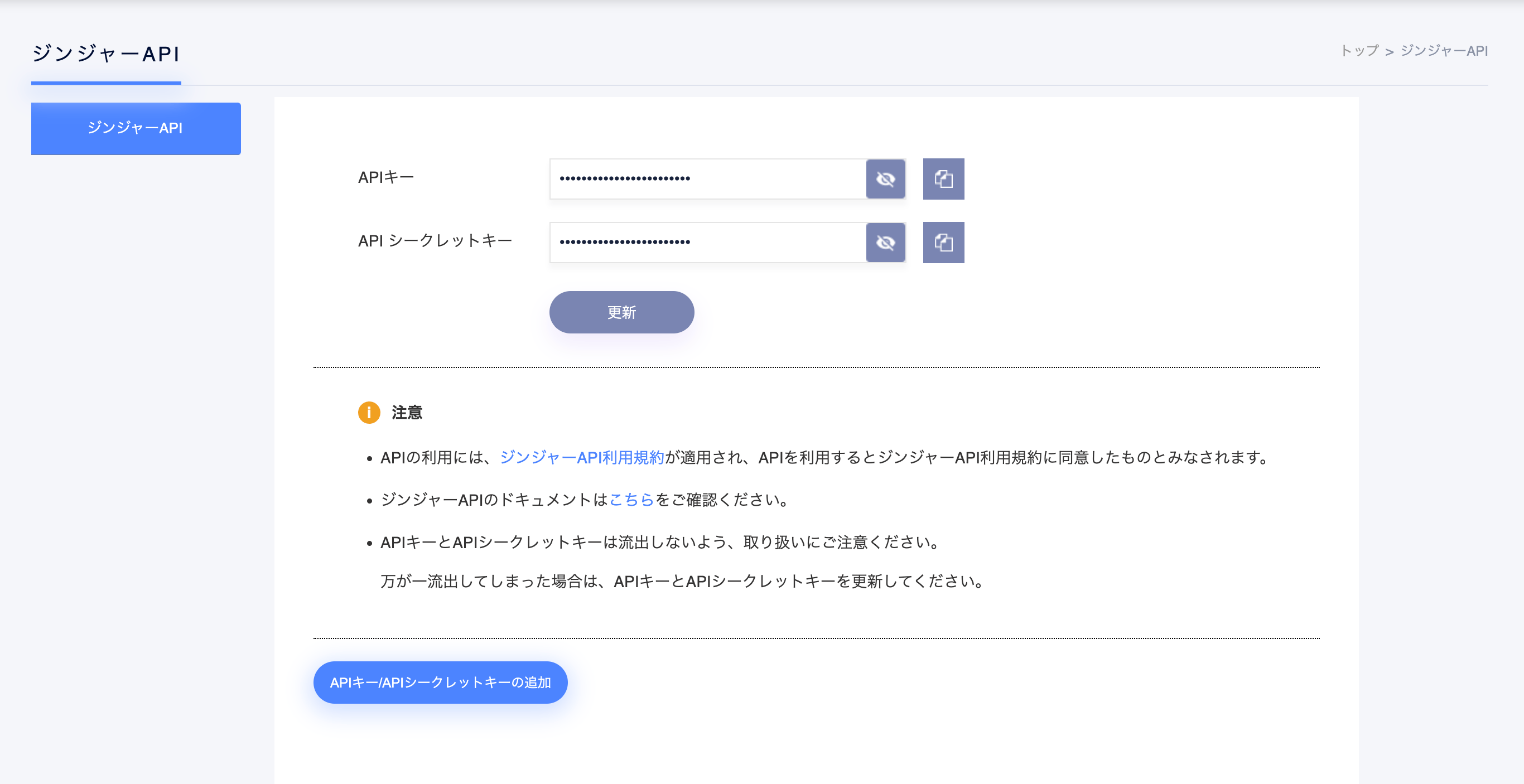
Task: Click the APIキー/APIシークレットキーの追加 button
Action: [440, 683]
